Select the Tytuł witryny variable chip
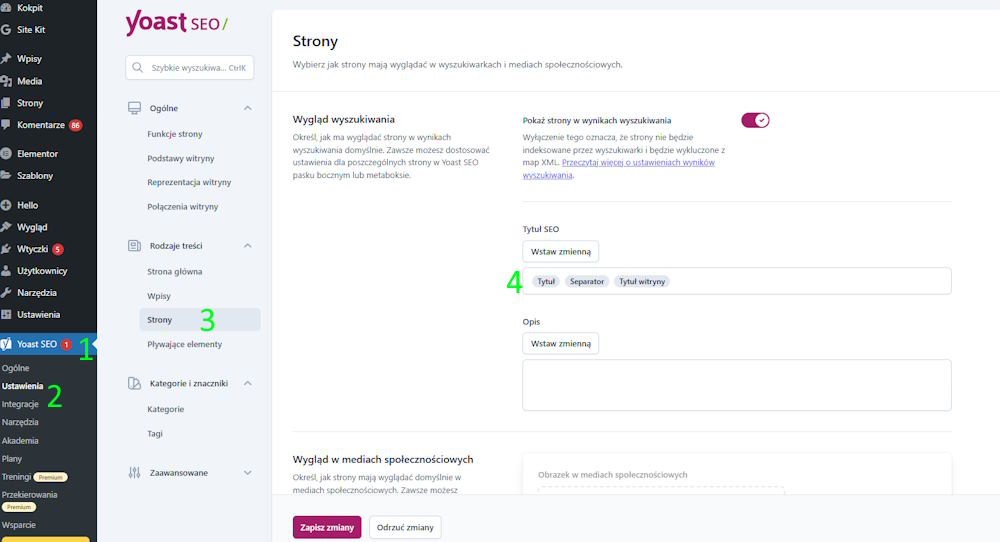 point(642,281)
